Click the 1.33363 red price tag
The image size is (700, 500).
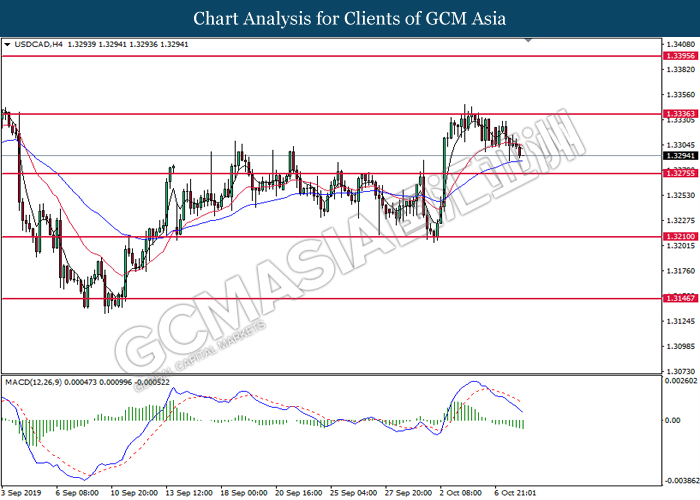tap(679, 115)
